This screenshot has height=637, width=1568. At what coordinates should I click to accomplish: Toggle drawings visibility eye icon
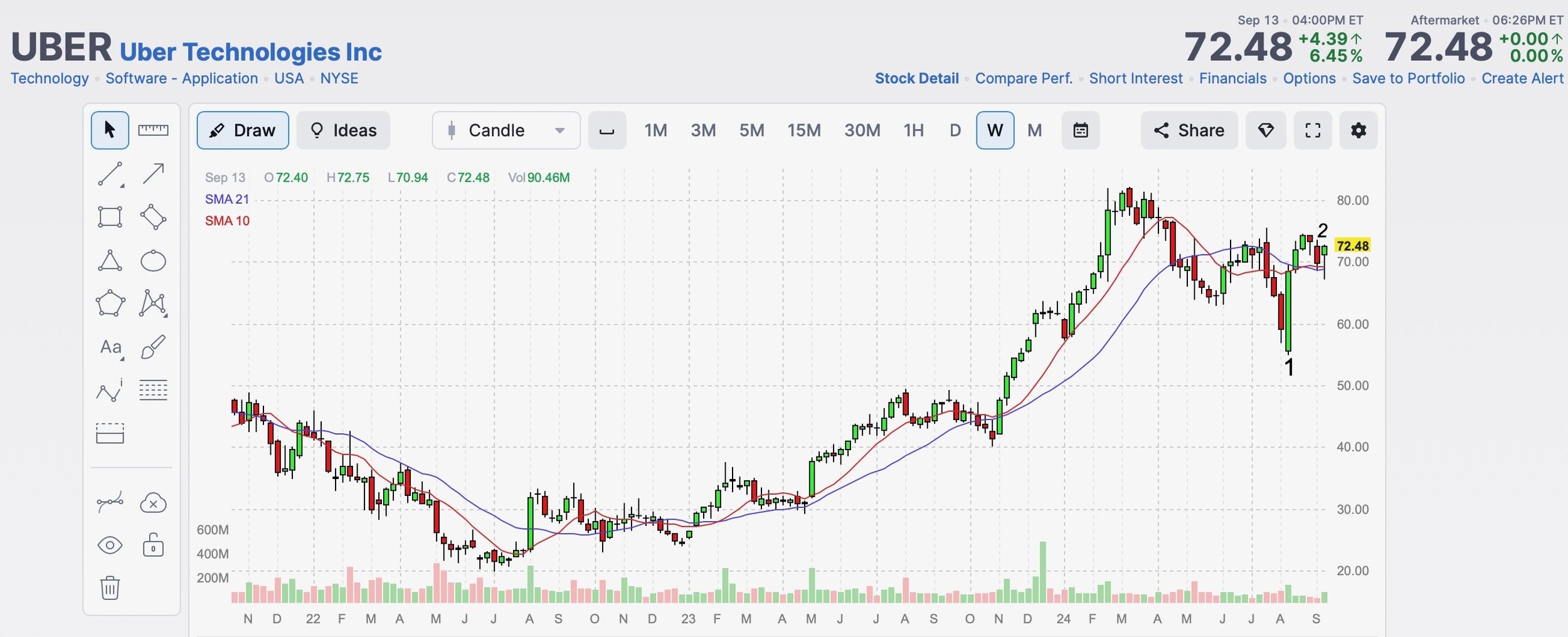110,545
